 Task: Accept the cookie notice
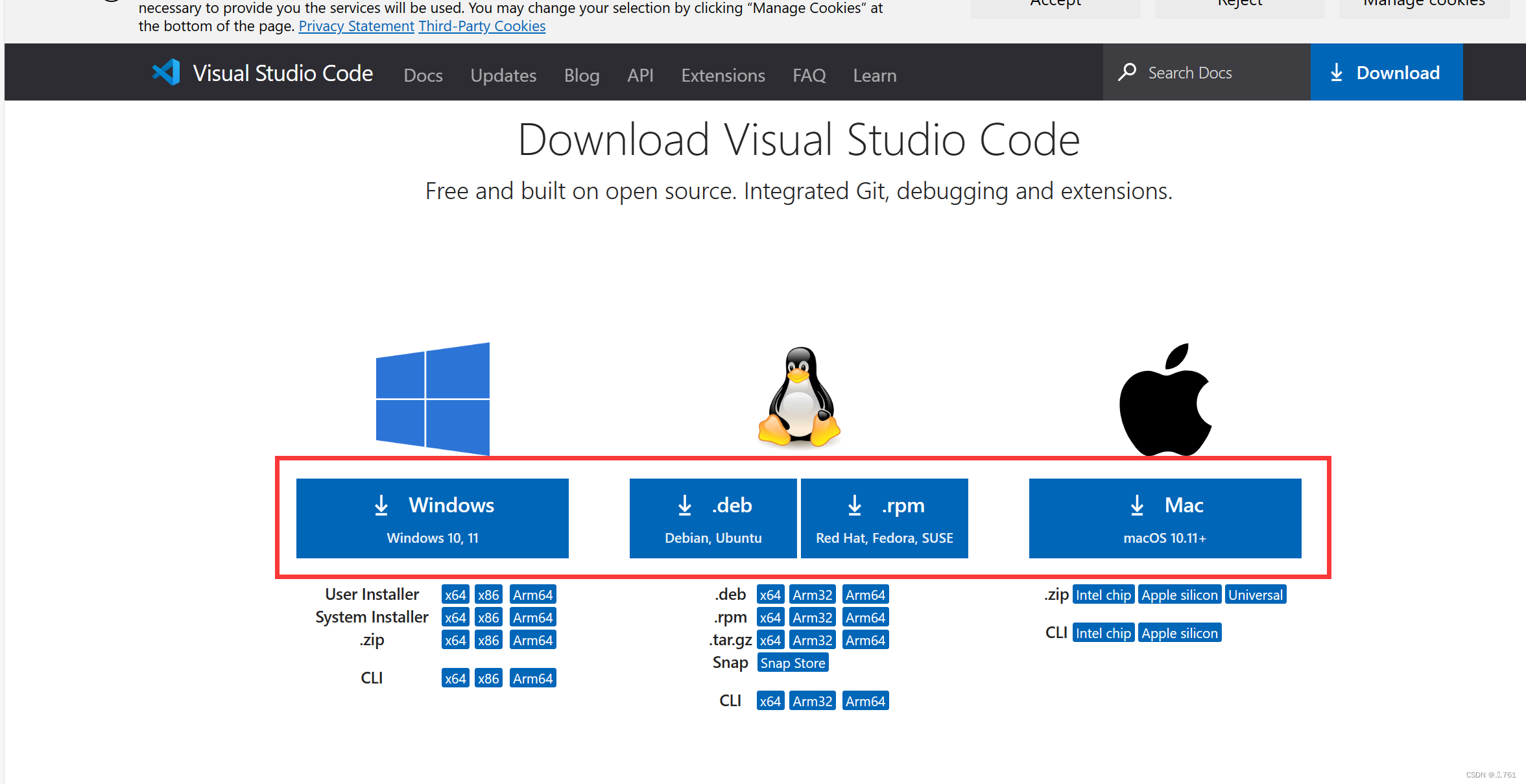point(1056,5)
